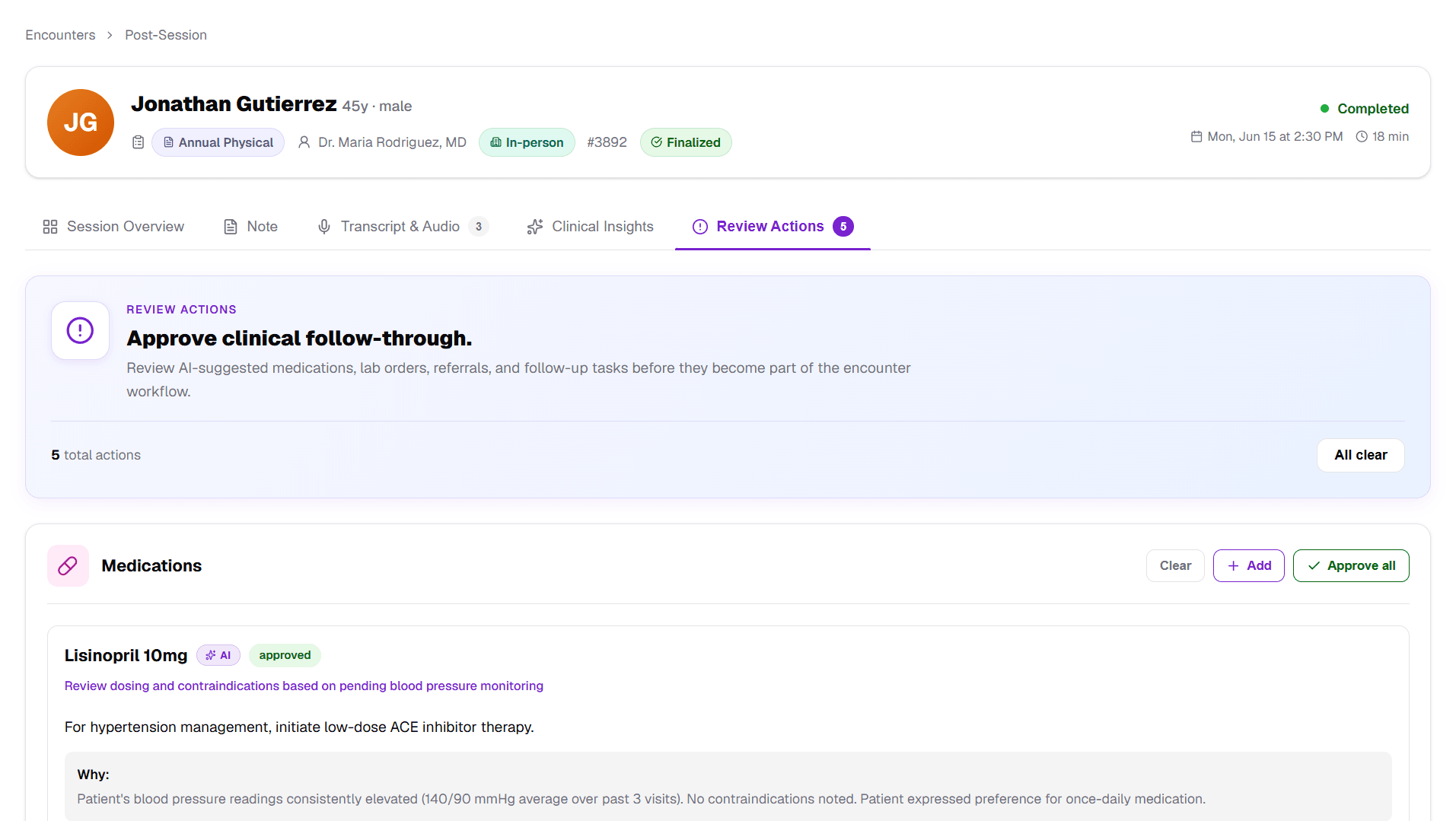Image resolution: width=1456 pixels, height=821 pixels.
Task: Click the Transcript count badge 3
Action: click(x=479, y=227)
